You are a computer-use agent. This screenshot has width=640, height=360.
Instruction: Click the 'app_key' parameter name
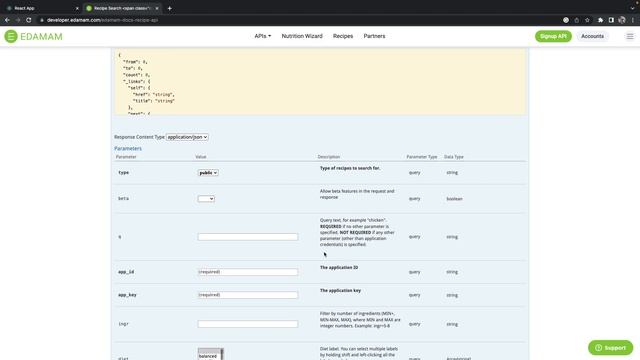(127, 295)
